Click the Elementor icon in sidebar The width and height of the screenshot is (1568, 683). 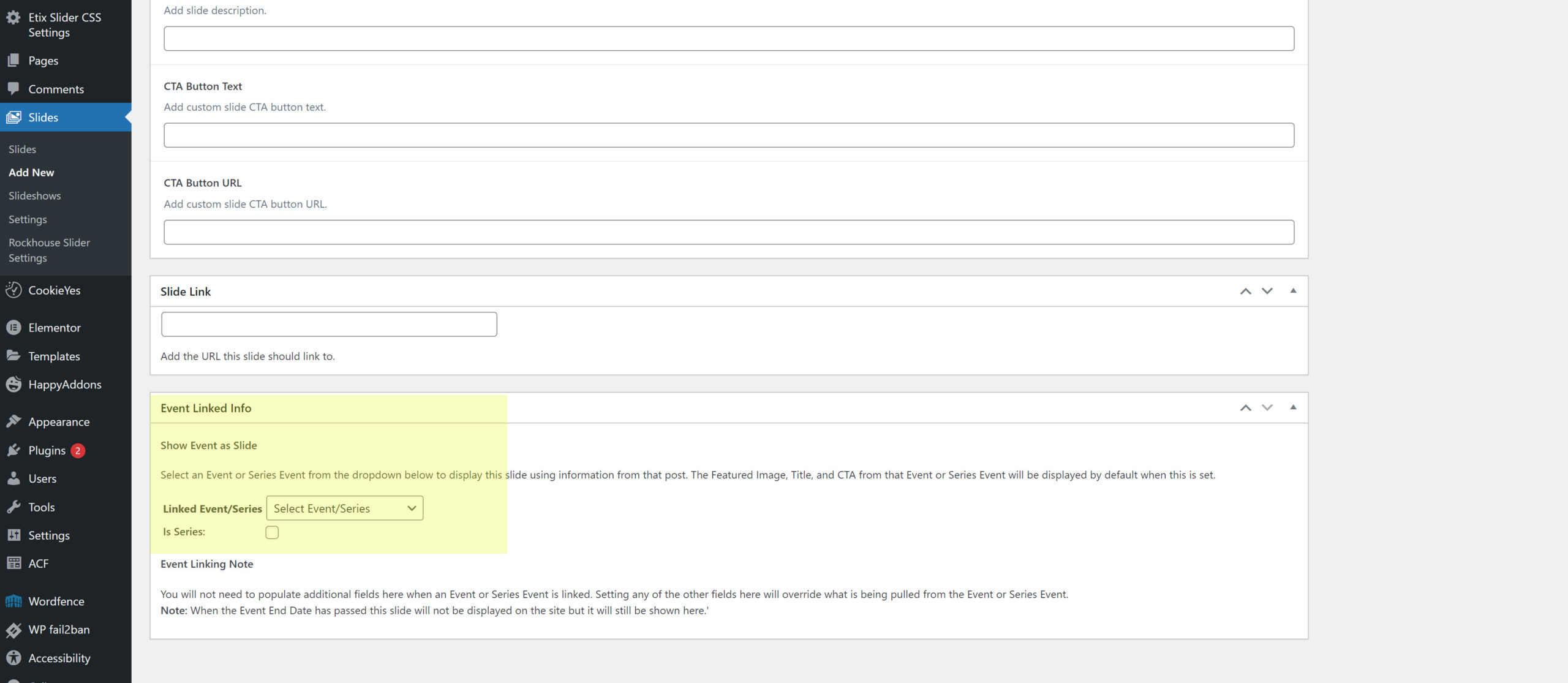click(x=13, y=328)
